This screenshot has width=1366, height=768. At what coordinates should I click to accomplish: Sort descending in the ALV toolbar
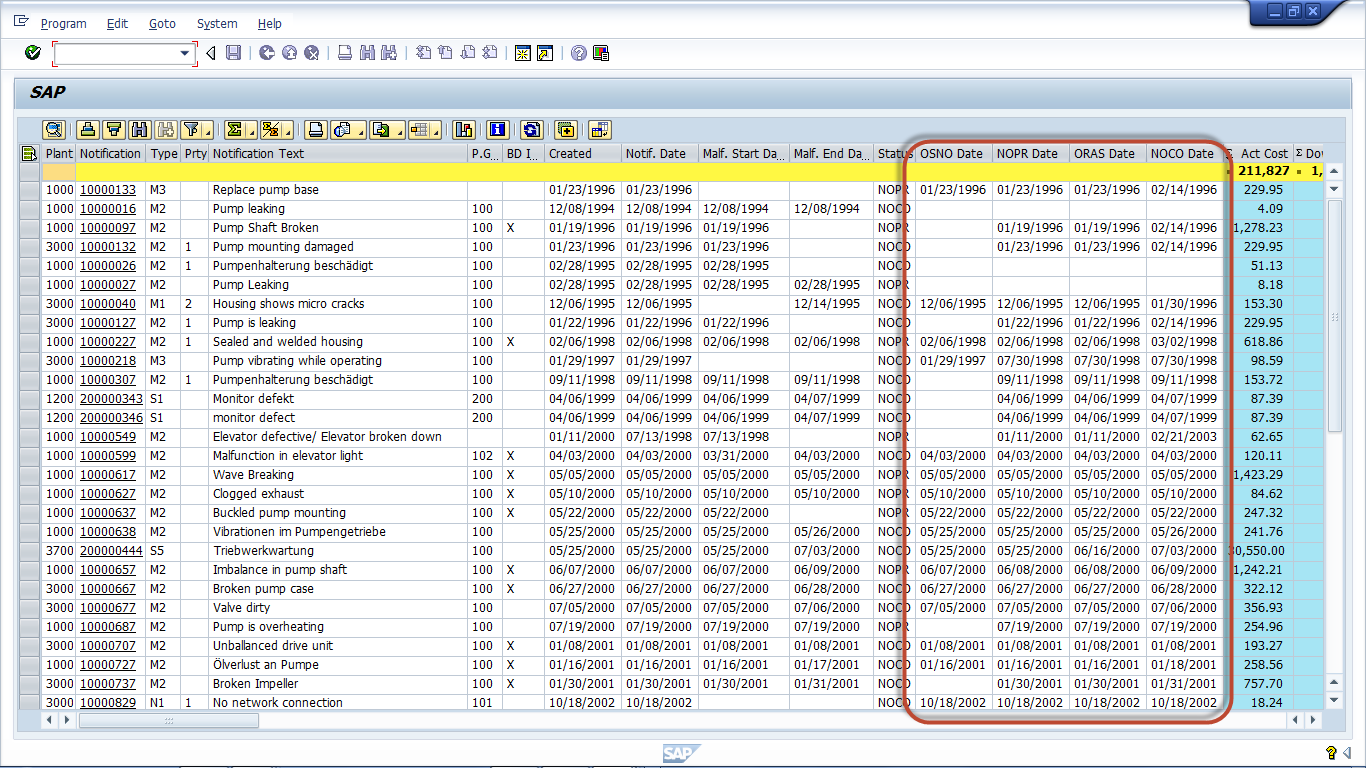point(114,130)
